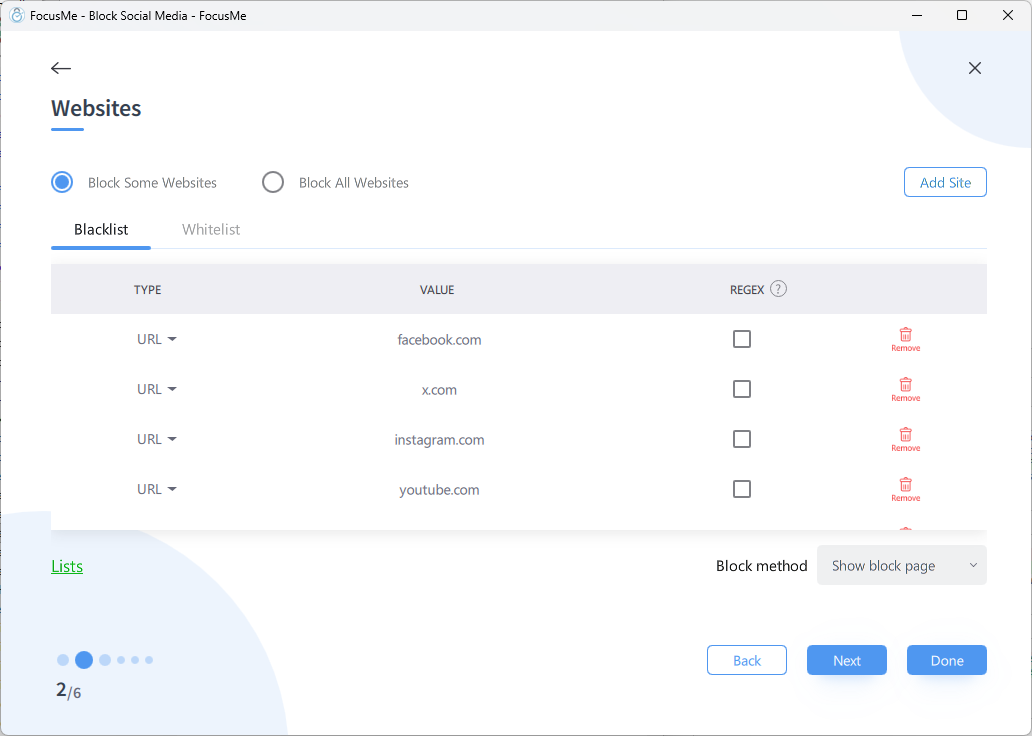Viewport: 1032px width, 736px height.
Task: Click the TYPE column header
Action: tap(147, 290)
